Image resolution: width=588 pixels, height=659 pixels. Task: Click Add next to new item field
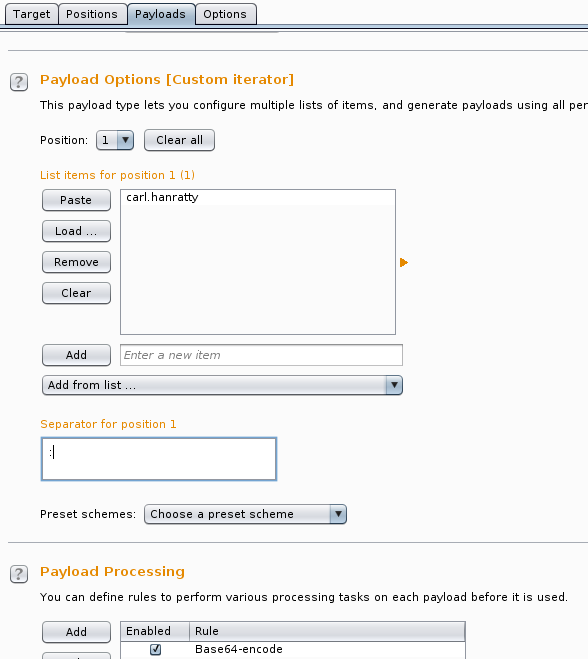pos(76,355)
